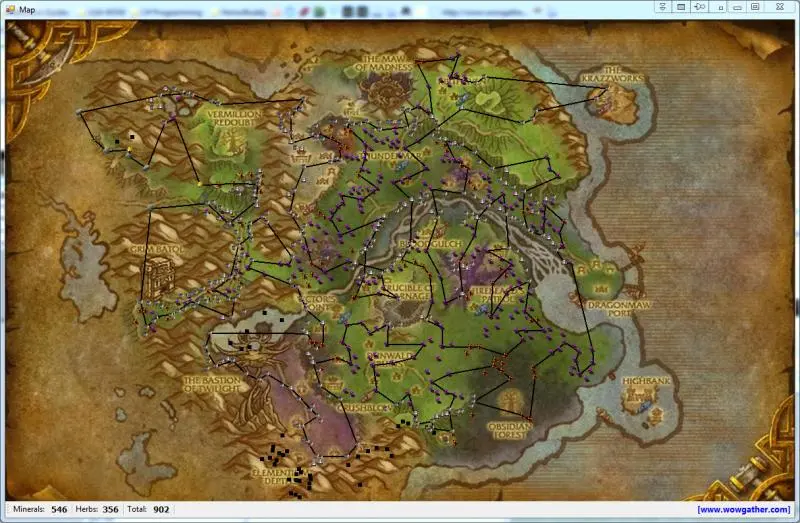
Task: Click the Vermillion Redoubt map label
Action: (x=234, y=118)
